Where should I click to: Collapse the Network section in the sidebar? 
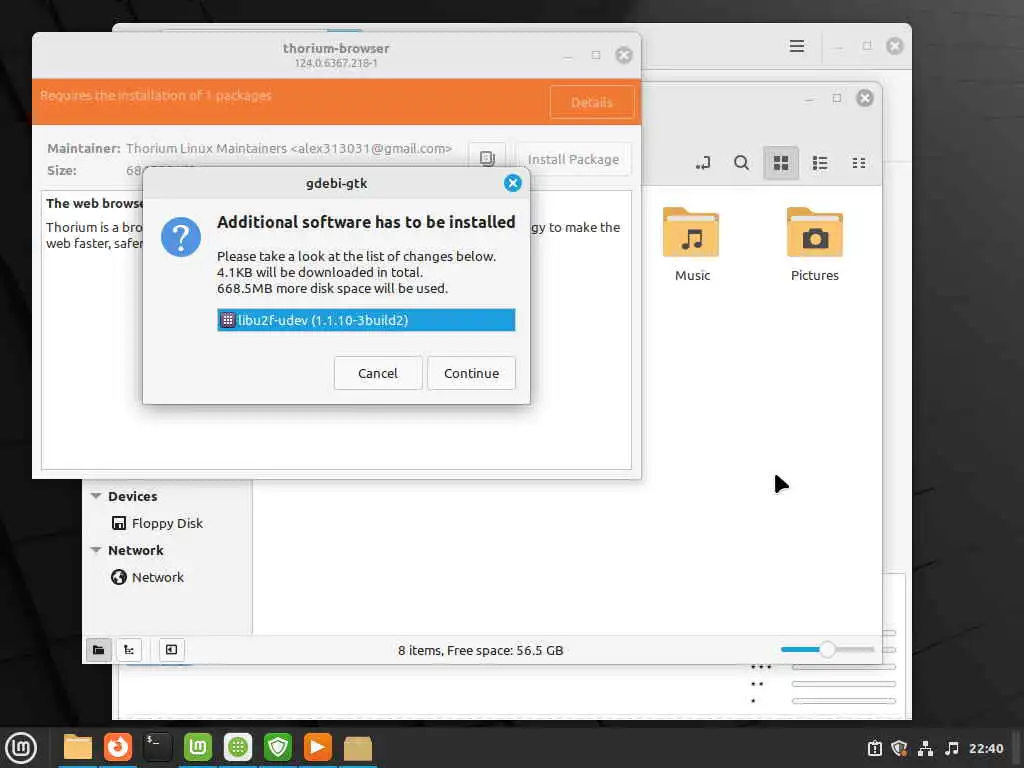96,550
